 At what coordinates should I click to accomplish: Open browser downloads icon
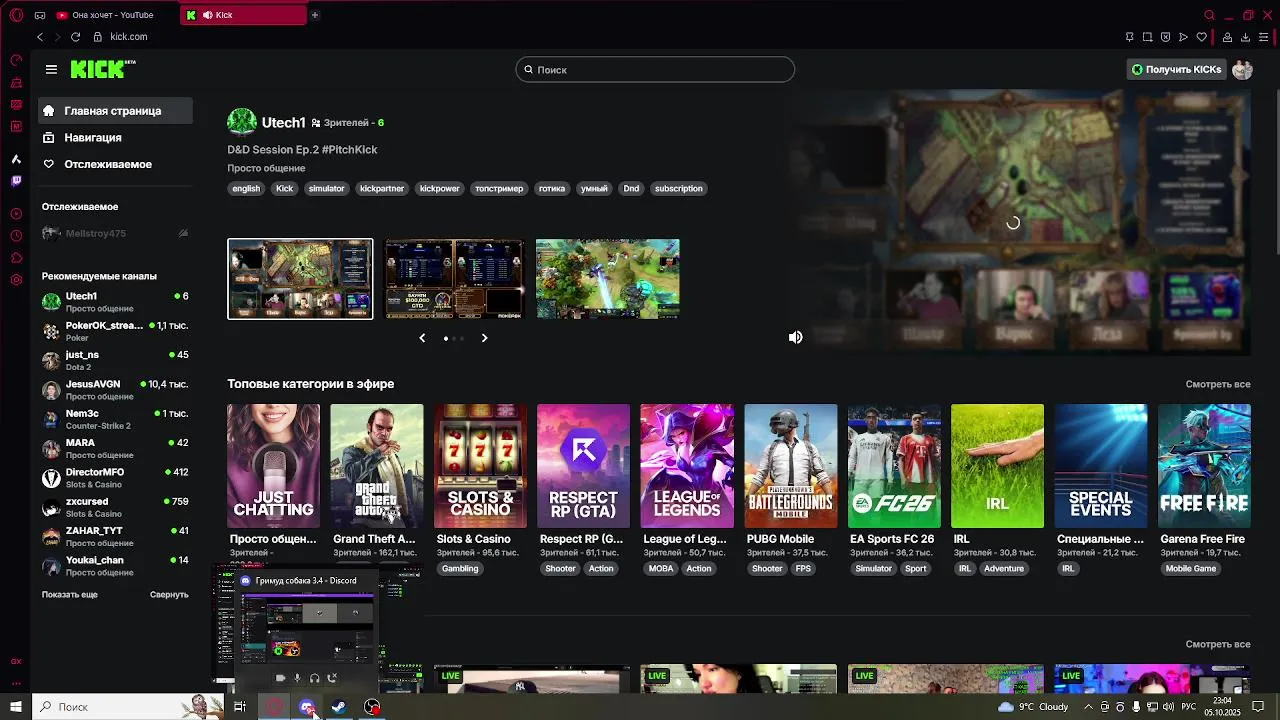tap(1245, 37)
